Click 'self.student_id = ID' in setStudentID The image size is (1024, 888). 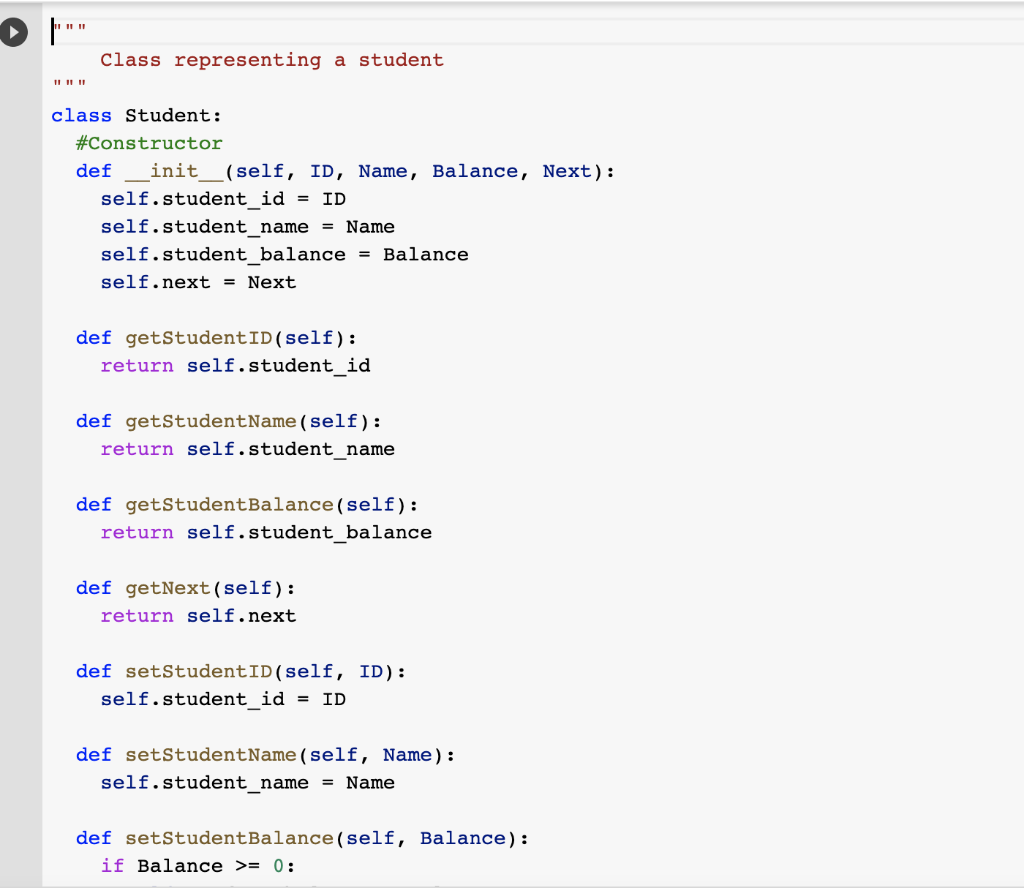pos(223,699)
